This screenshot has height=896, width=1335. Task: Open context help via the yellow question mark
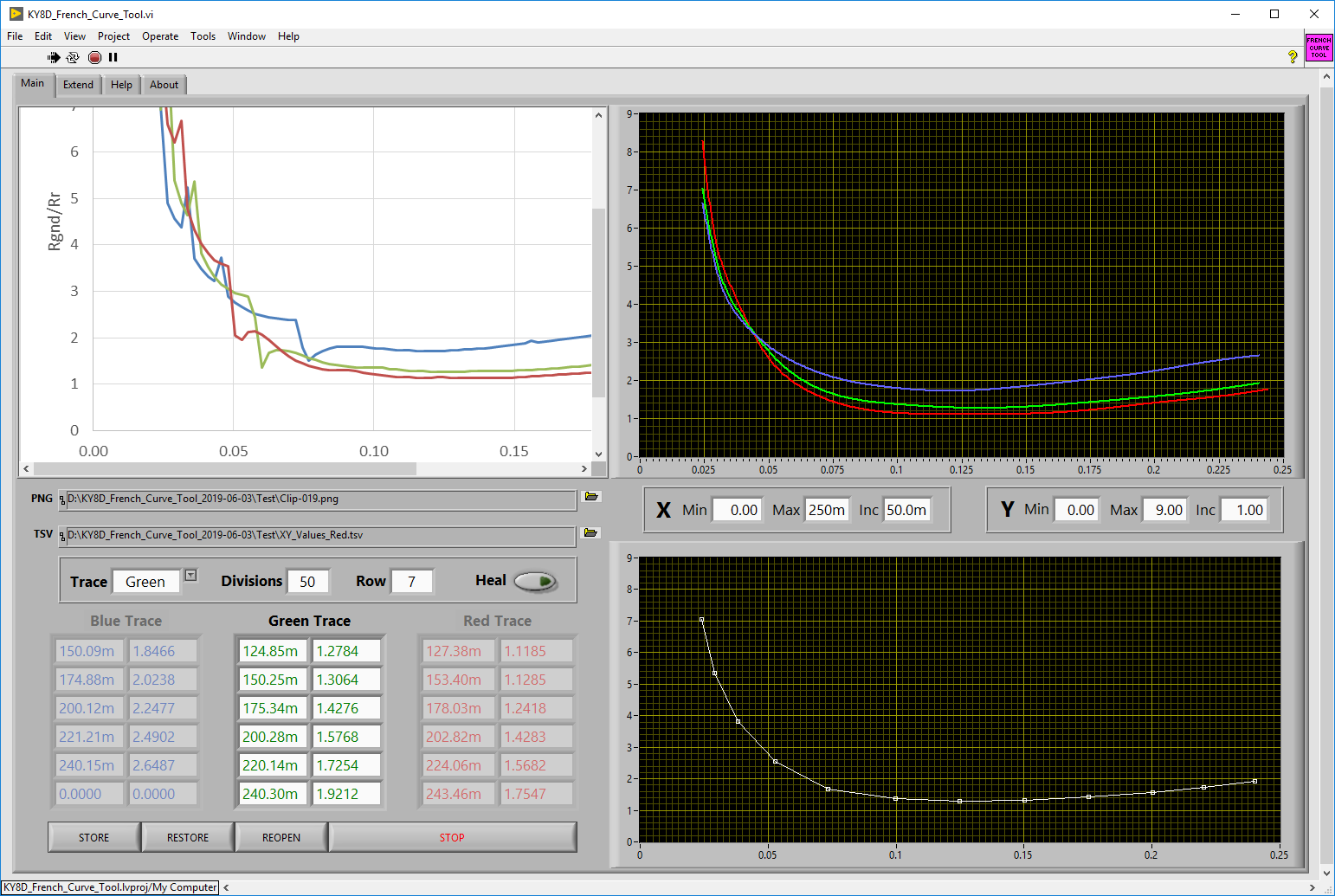(x=1293, y=56)
